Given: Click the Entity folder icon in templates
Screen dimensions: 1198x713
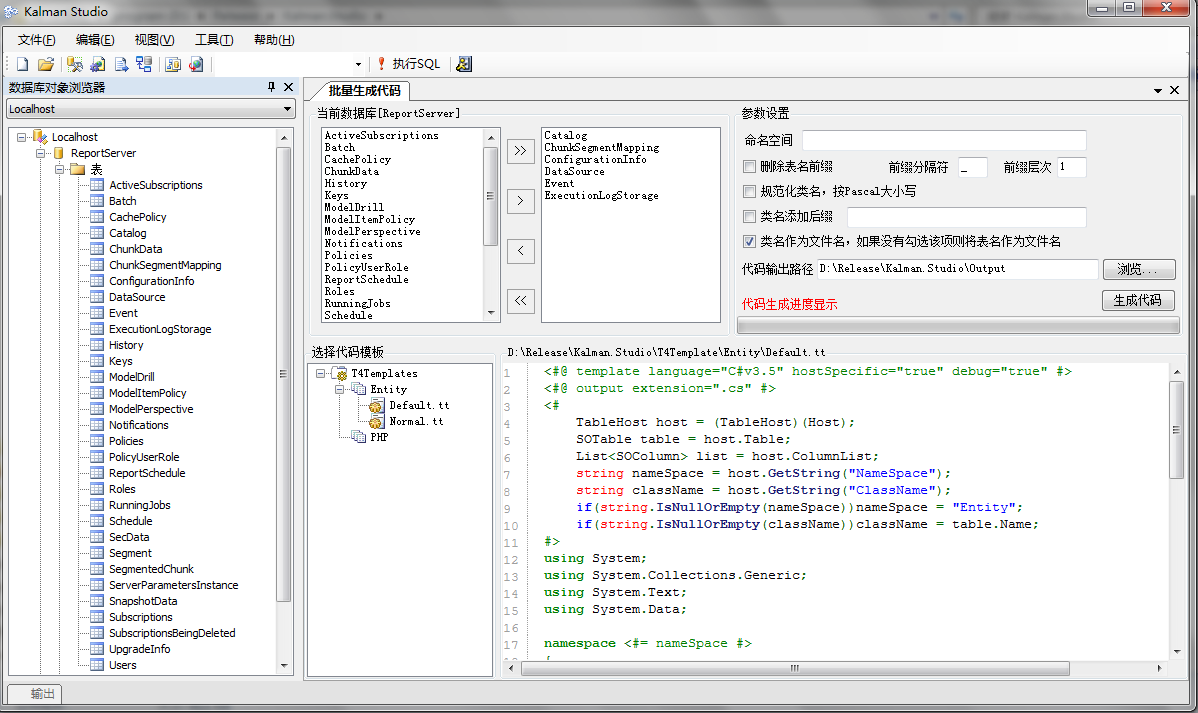Looking at the screenshot, I should [x=358, y=390].
